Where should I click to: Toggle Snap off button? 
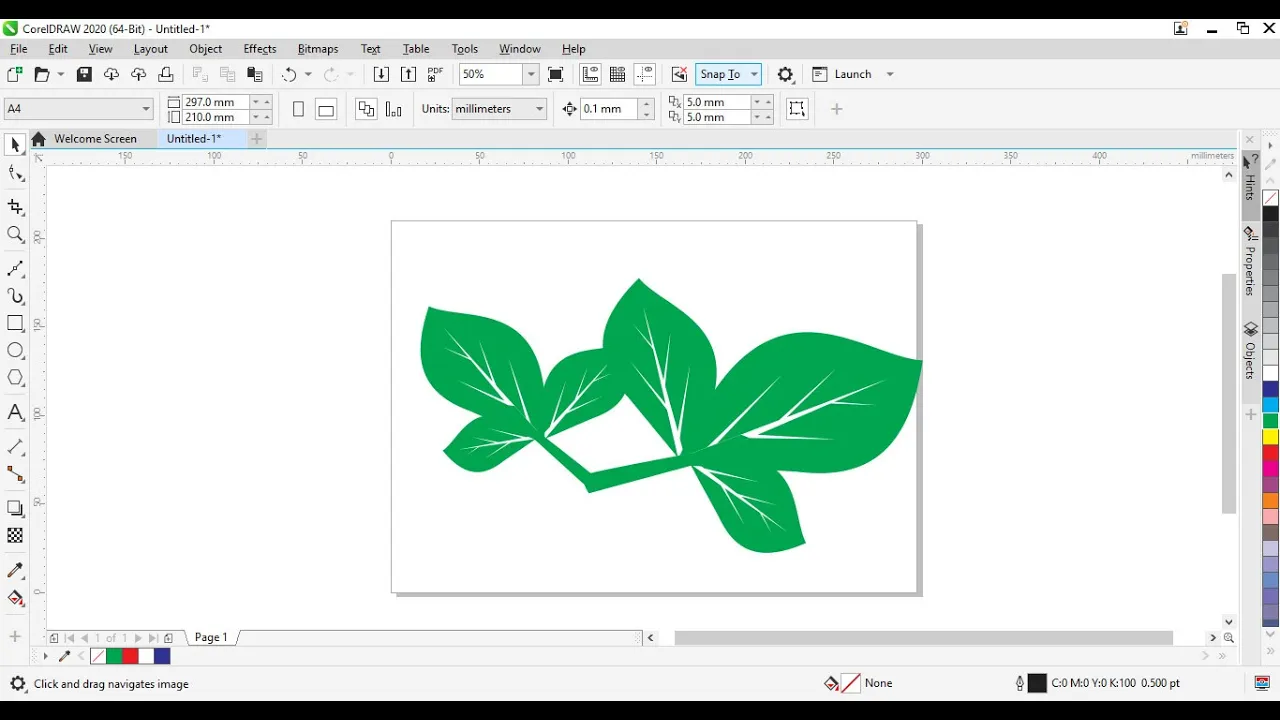coord(679,74)
